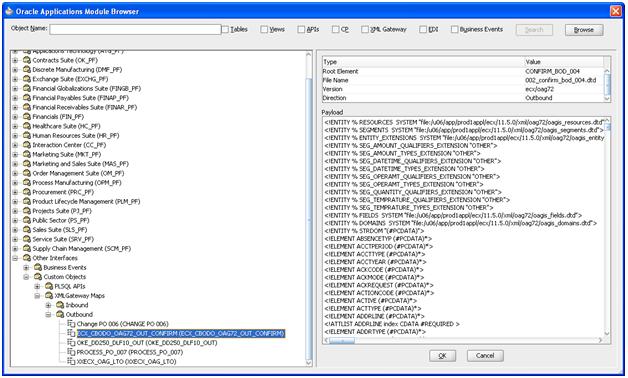628x378 pixels.
Task: Click the Browse button
Action: click(x=584, y=30)
